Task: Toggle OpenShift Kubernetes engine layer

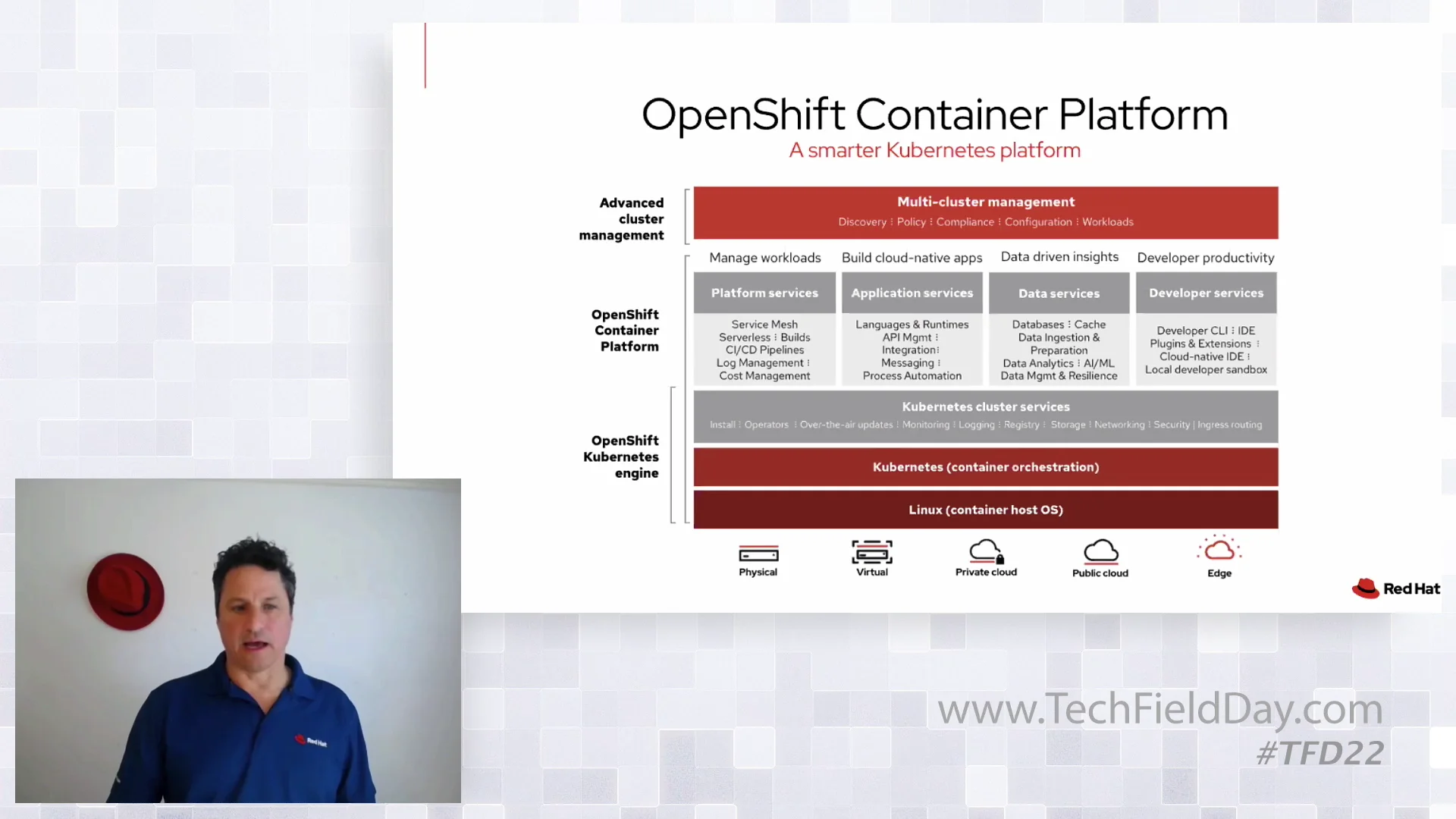Action: coord(620,457)
